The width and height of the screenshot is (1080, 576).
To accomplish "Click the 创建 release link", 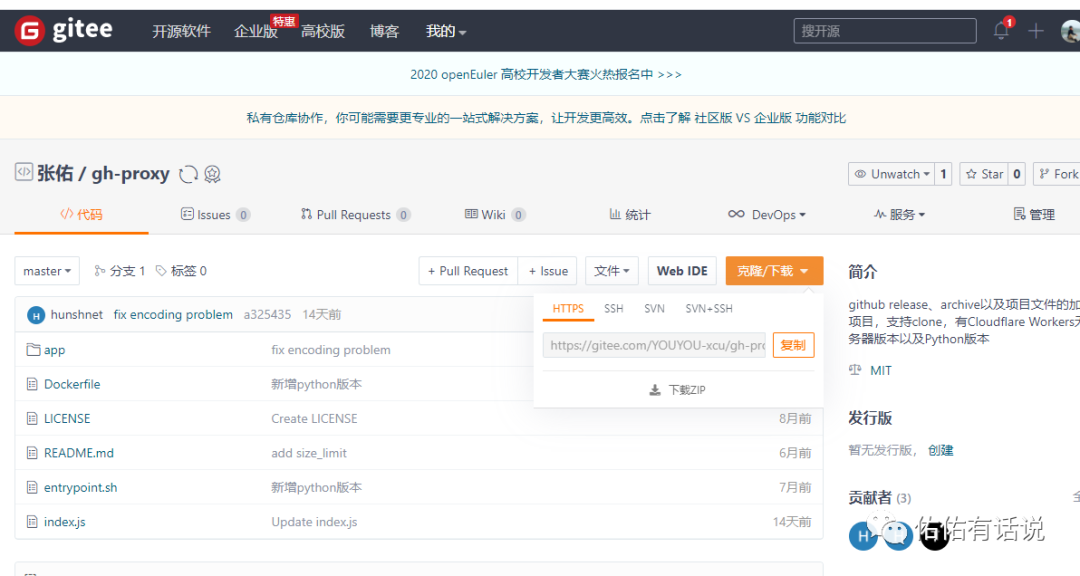I will [940, 450].
